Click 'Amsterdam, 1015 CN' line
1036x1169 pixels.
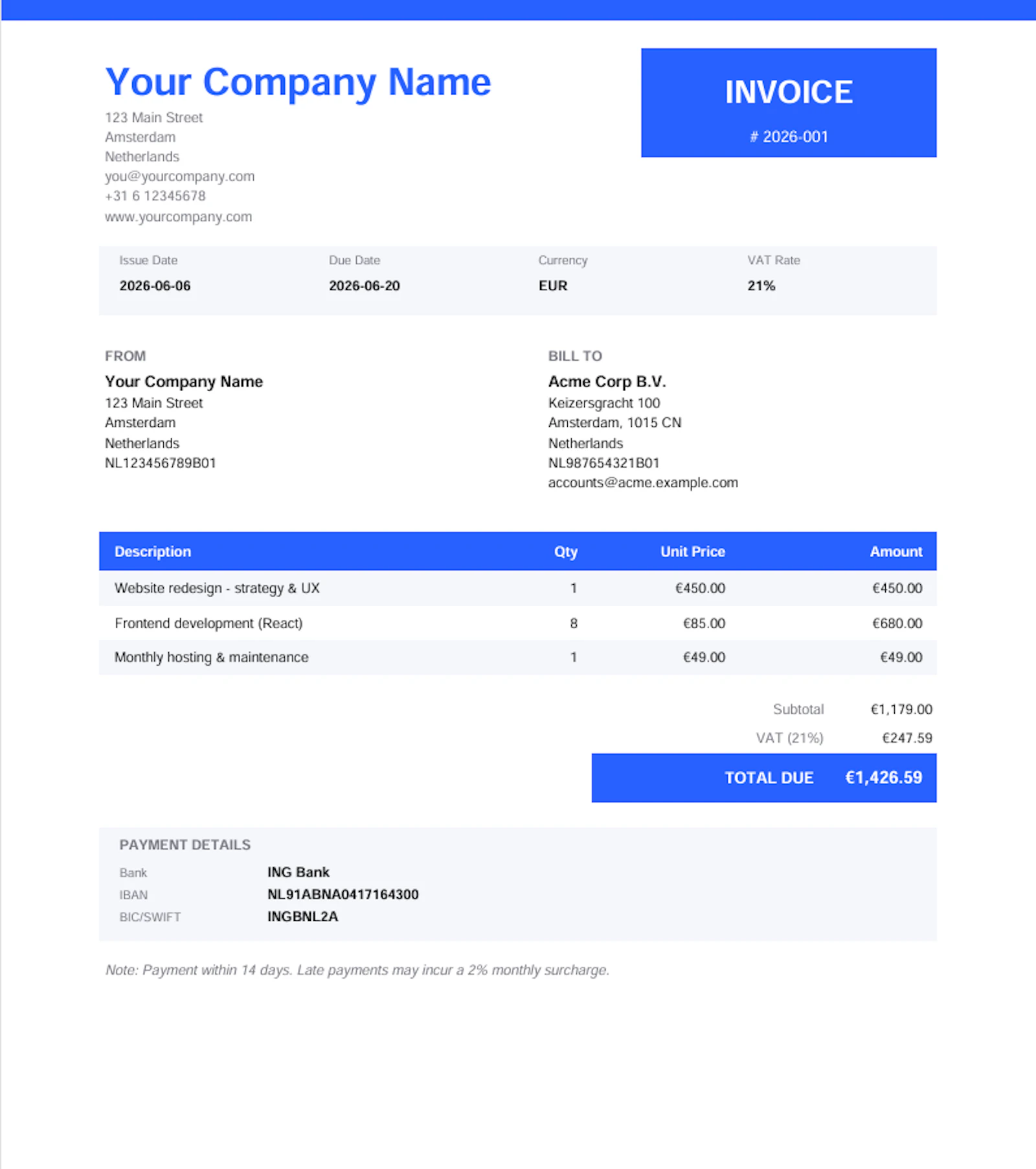click(x=614, y=422)
